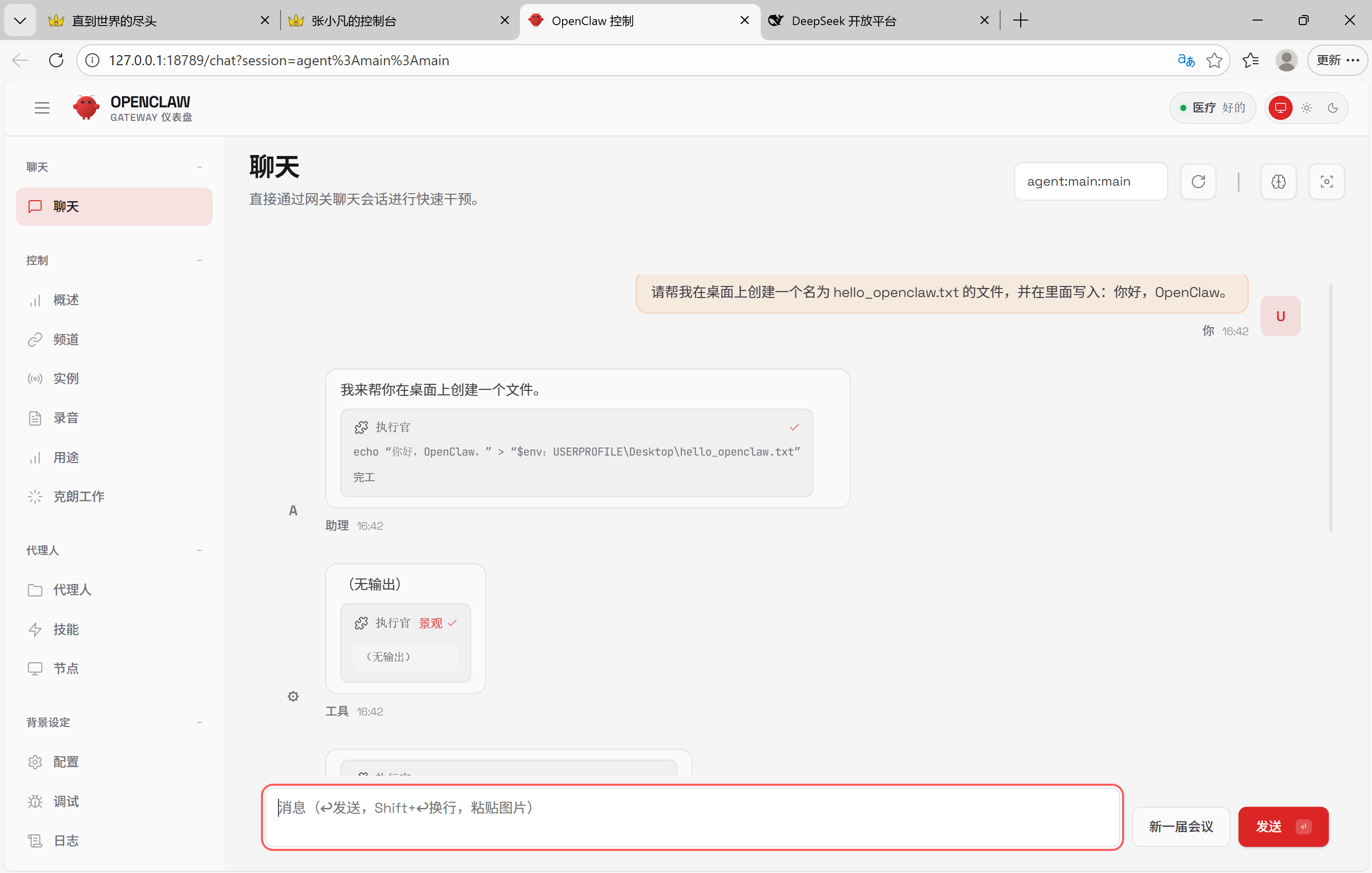Screen dimensions: 1372x873
Task: Switch to light theme with sun icon
Action: 1306,108
